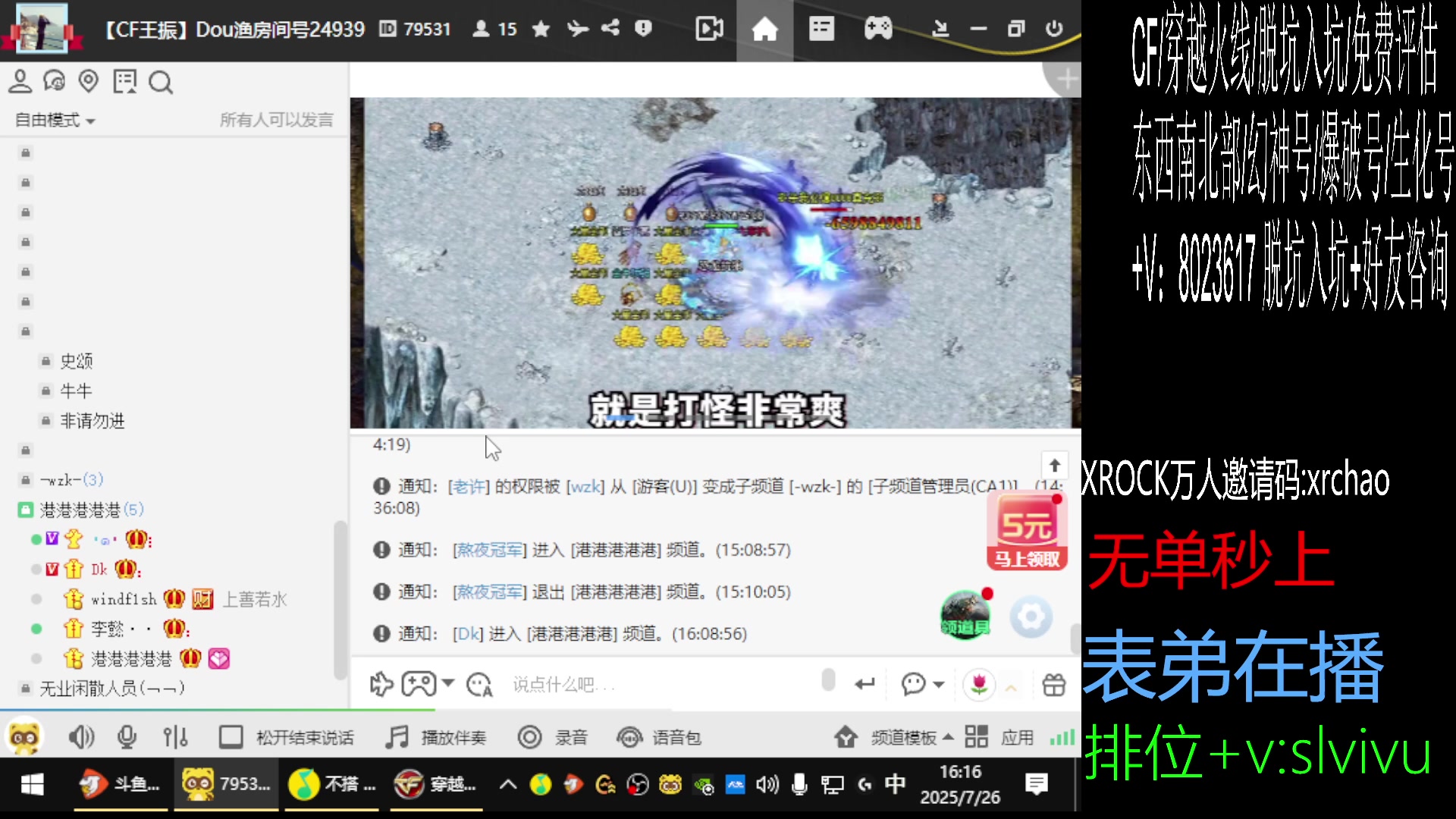Open the 频道员 avatar badge

pyautogui.click(x=965, y=615)
